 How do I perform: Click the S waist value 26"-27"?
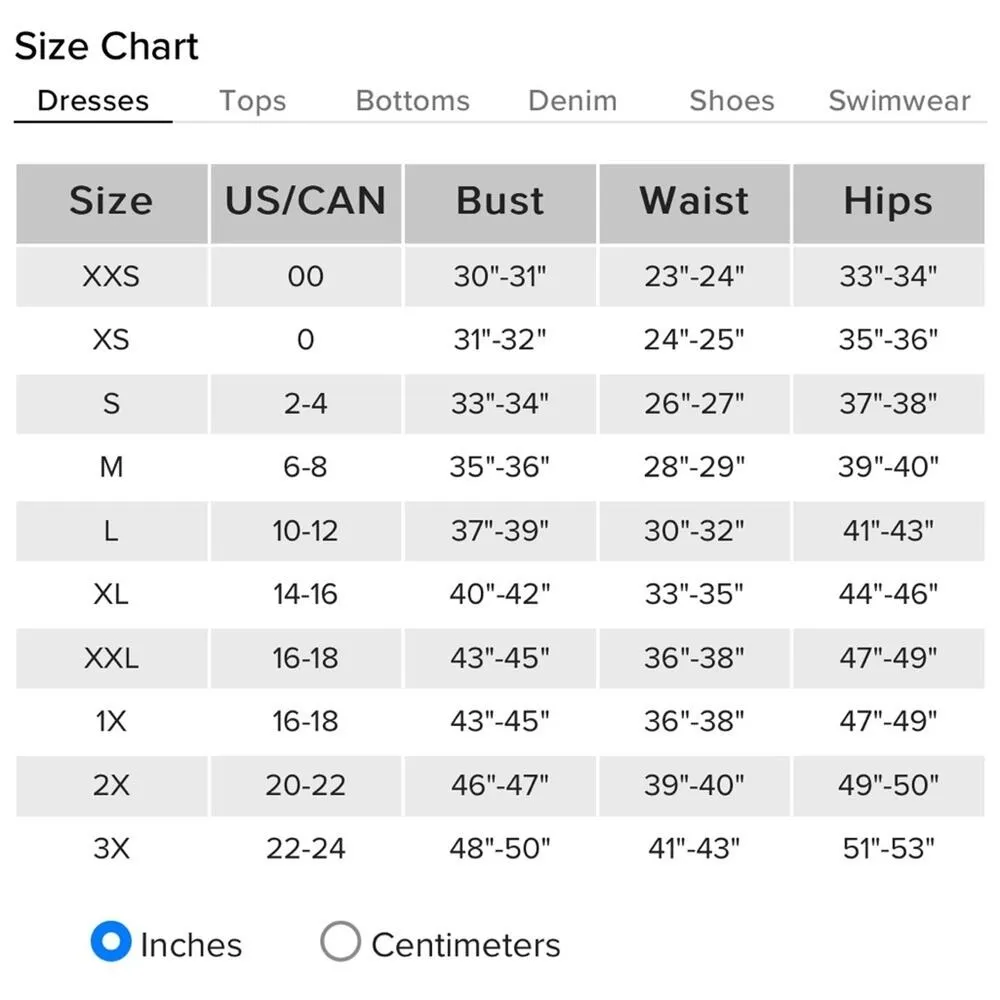[694, 404]
